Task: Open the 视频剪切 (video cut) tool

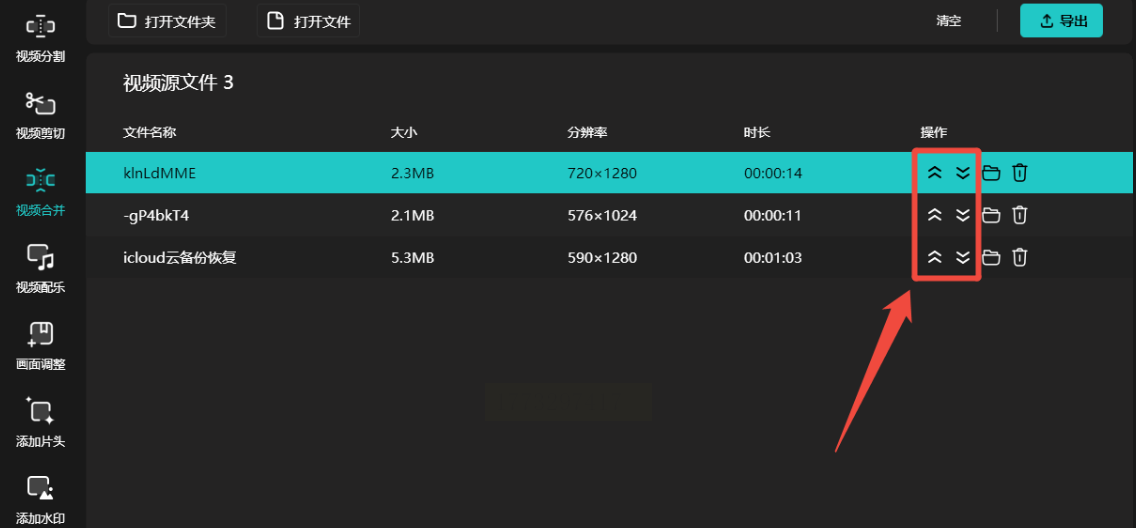Action: coord(40,115)
